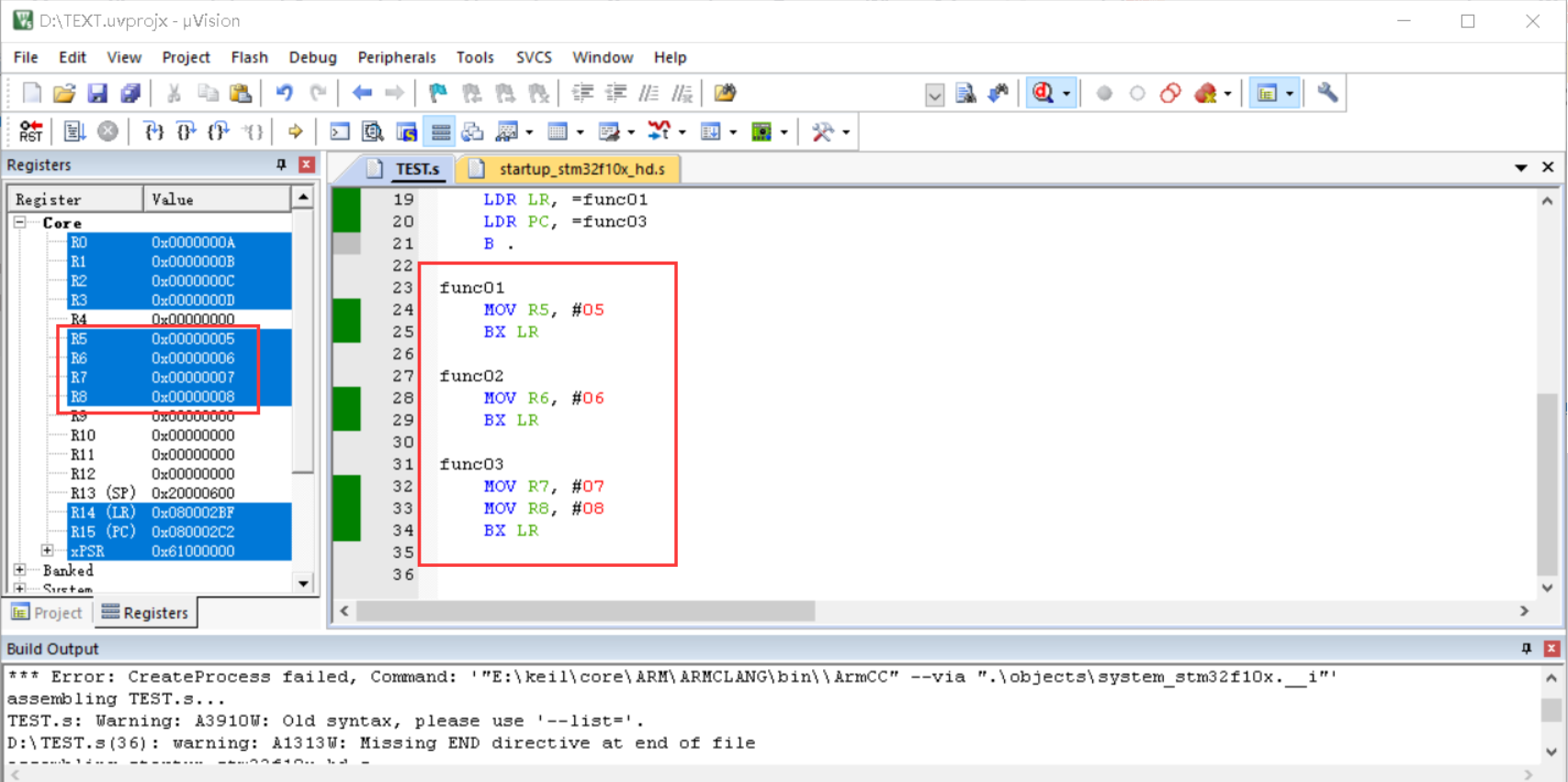Switch to the TEST.s editor tab
Screen dimensions: 1568x782
404,169
